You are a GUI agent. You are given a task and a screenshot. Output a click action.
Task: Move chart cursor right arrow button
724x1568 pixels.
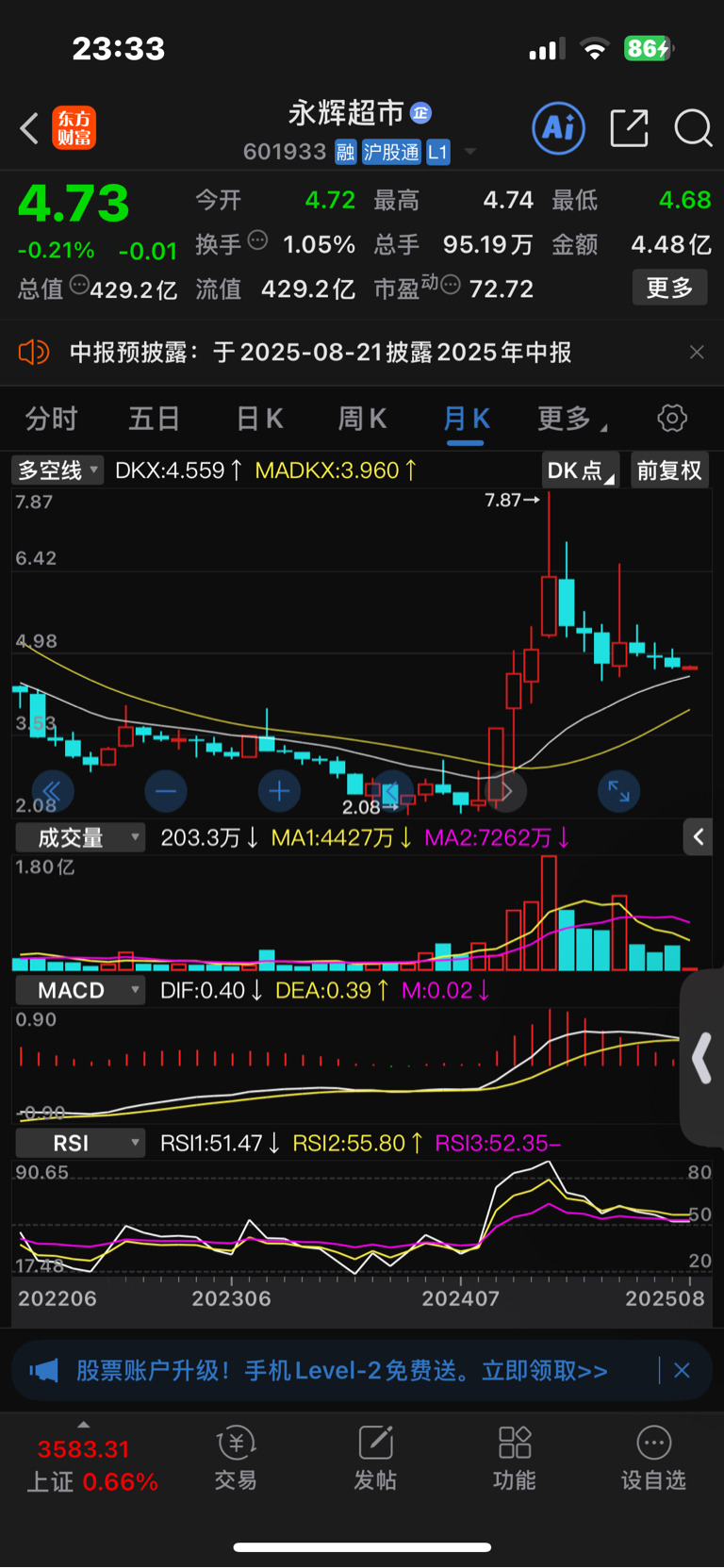pyautogui.click(x=505, y=791)
